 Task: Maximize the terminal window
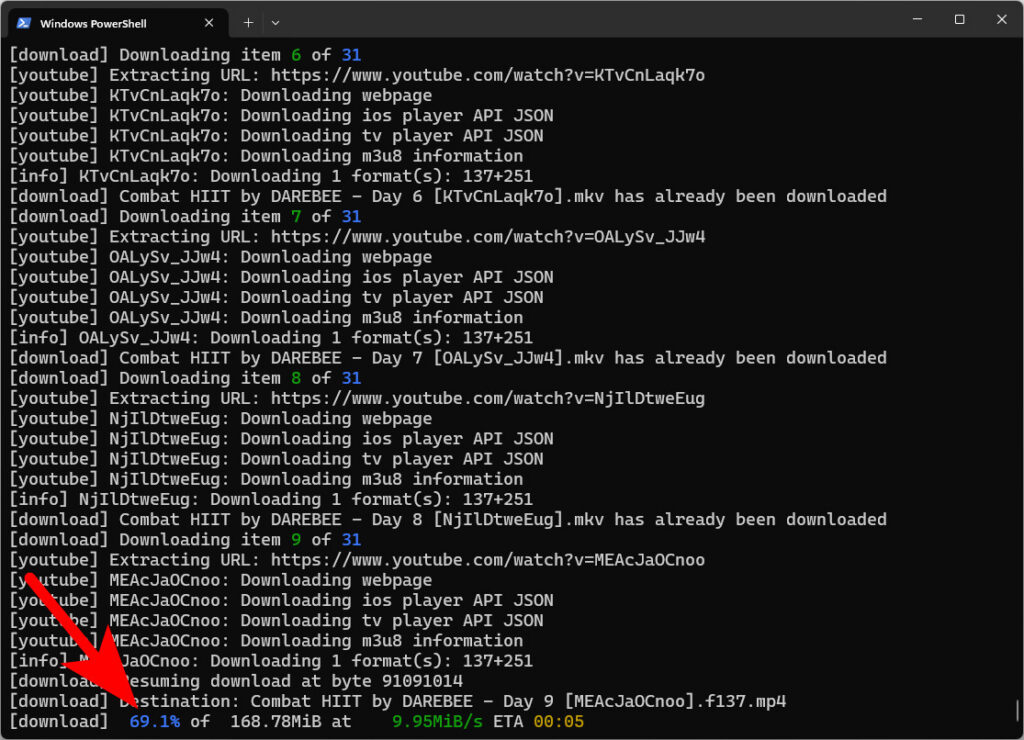tap(959, 20)
